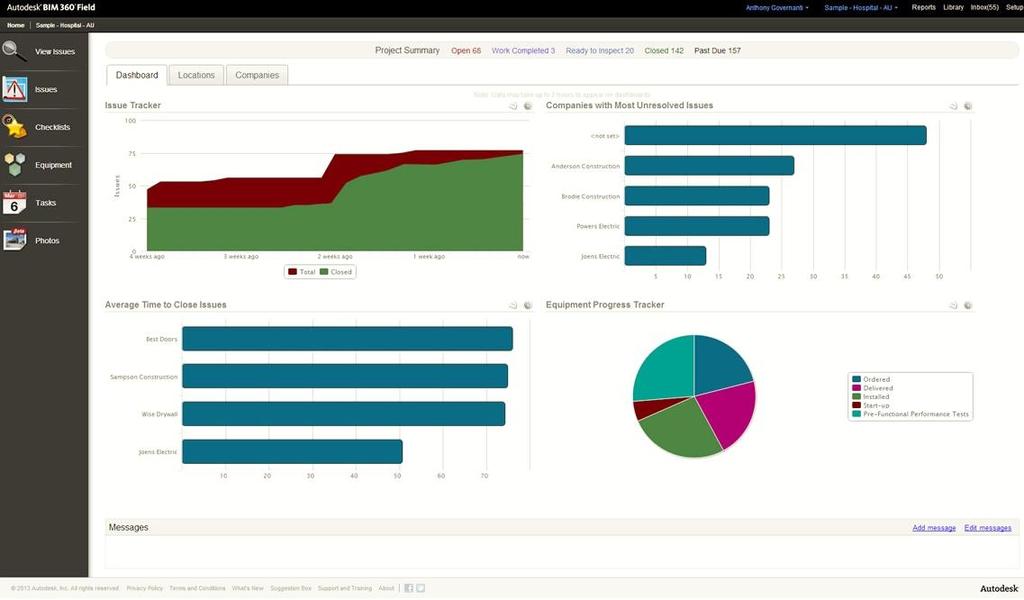1024x600 pixels.
Task: Click the Pre-Functional Performance Tests legend swatch
Action: (x=856, y=414)
